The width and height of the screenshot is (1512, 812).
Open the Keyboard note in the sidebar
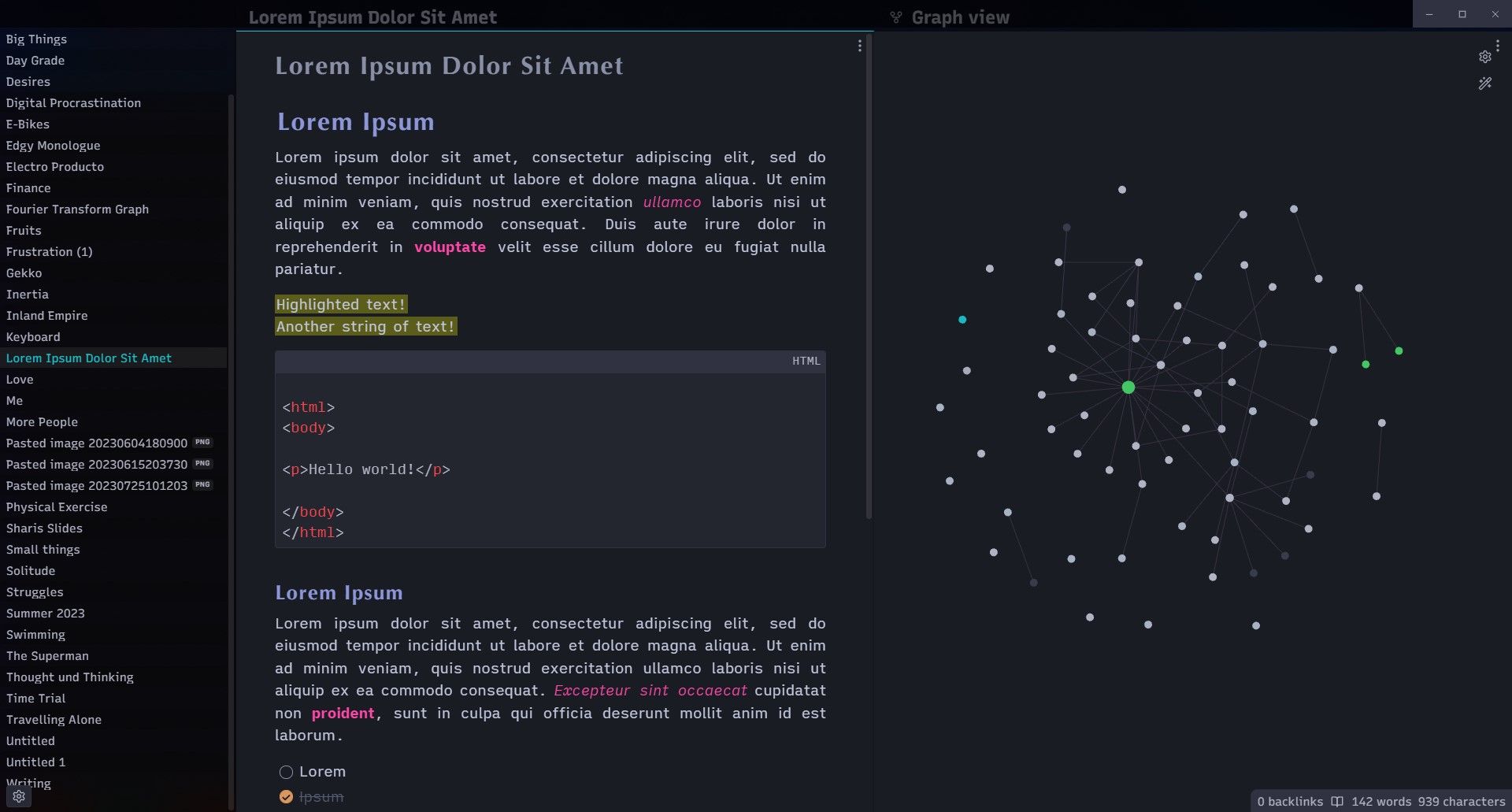pos(33,336)
